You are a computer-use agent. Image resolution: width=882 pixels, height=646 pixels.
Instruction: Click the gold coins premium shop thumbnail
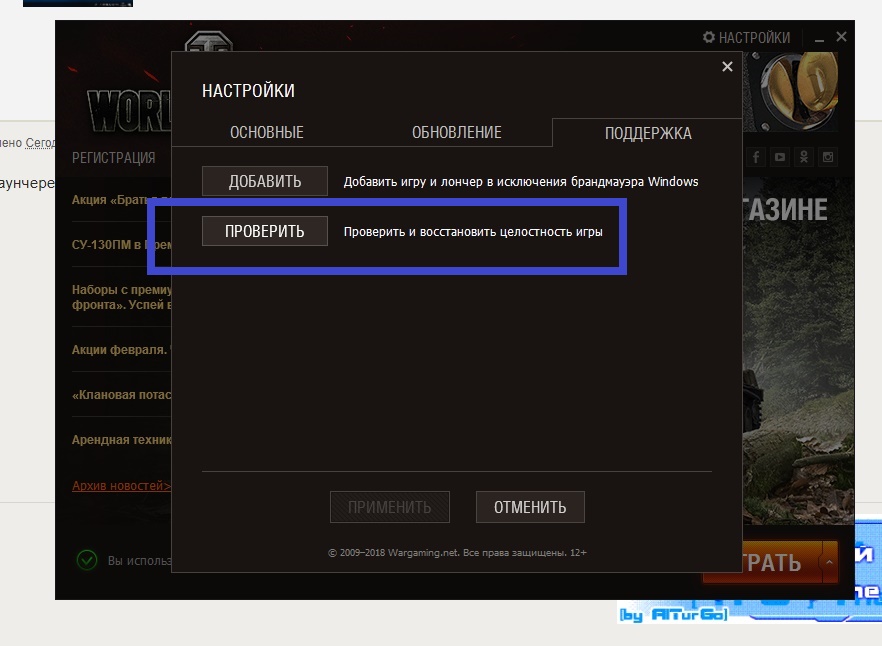[x=790, y=92]
